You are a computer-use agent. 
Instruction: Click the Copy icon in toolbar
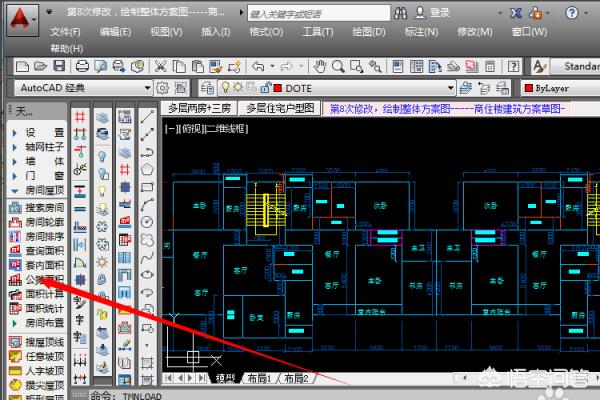click(179, 67)
